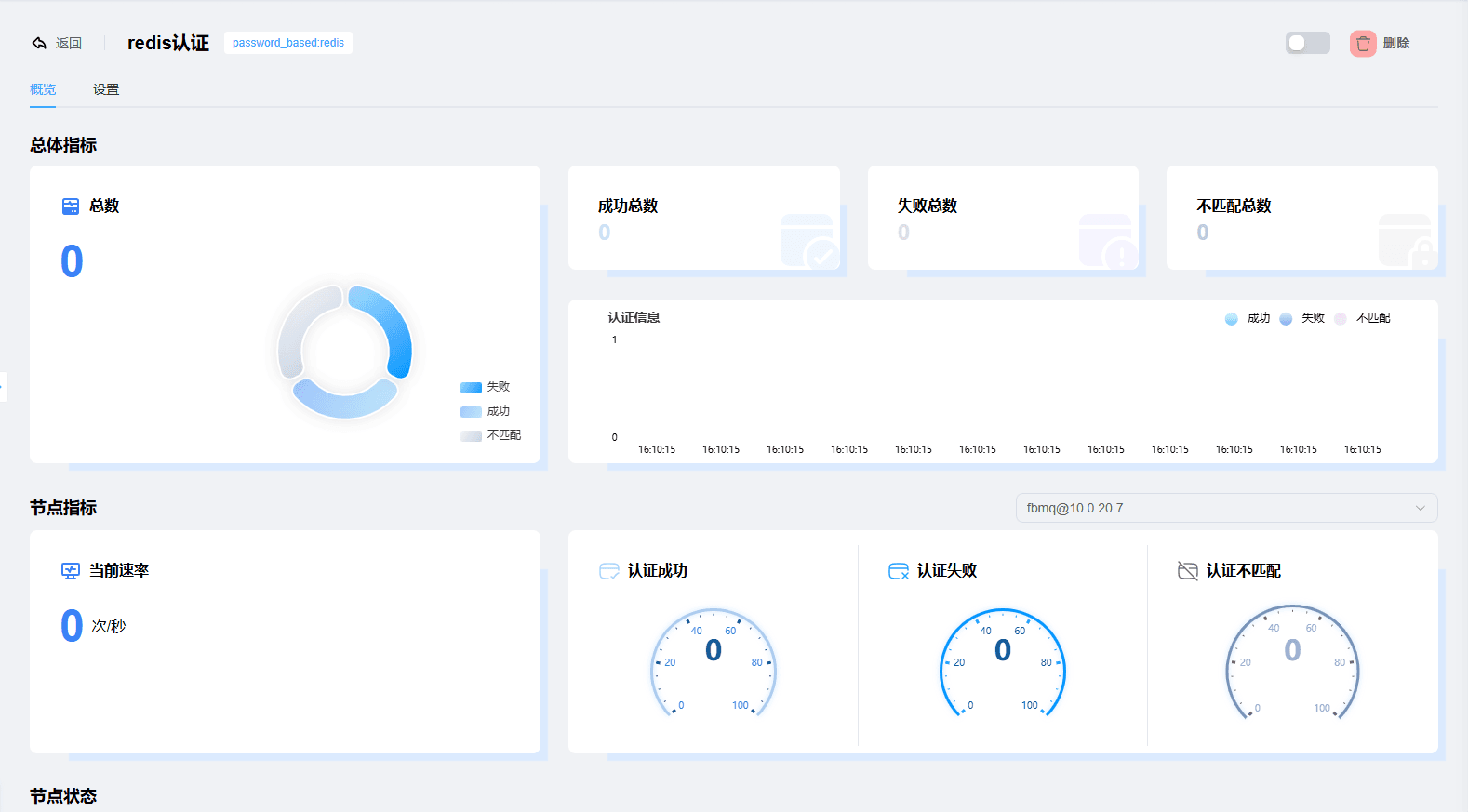Click the 节点指标 section heading
Screen dimensions: 1468x812
(x=63, y=508)
